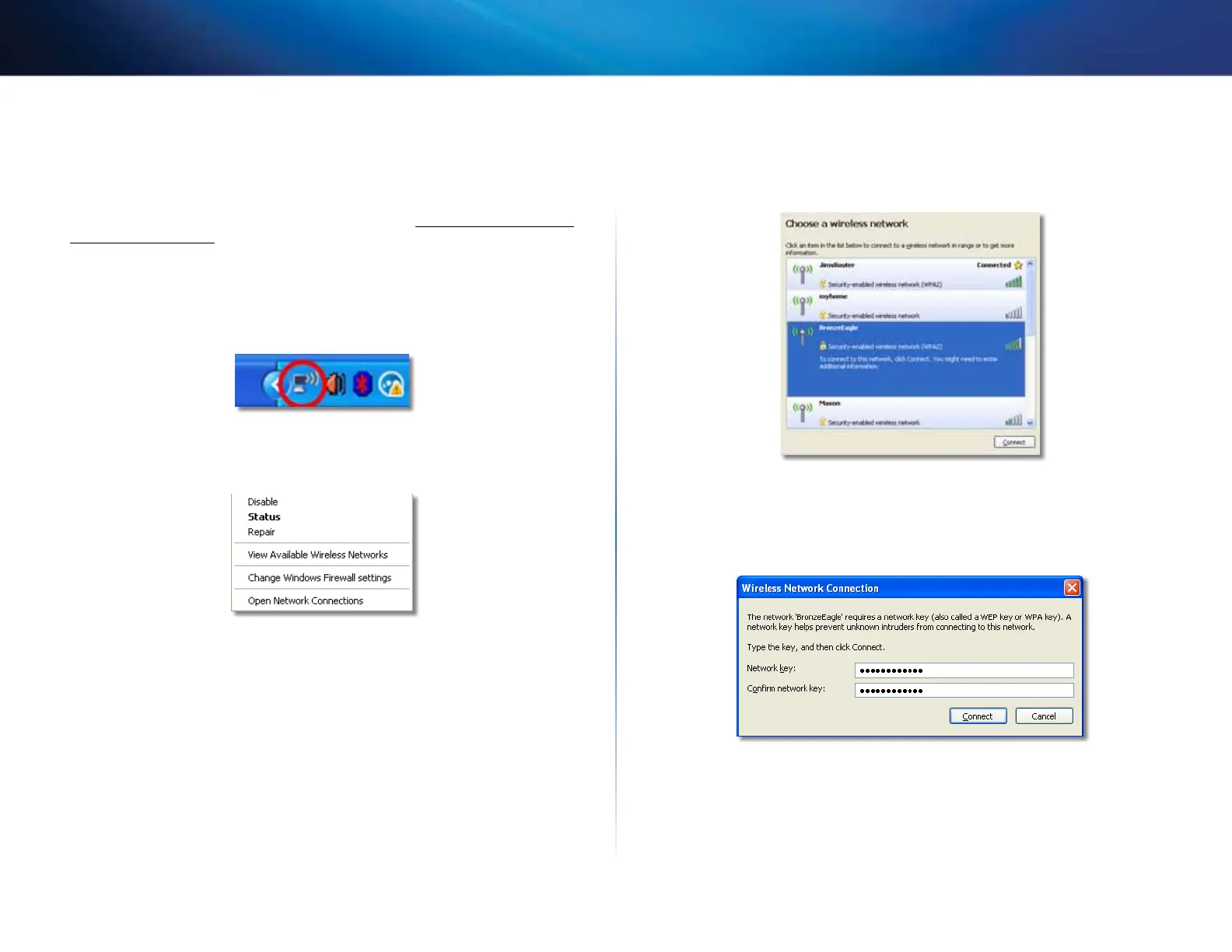Click inside the Network key field
1232x952 pixels.
click(964, 670)
